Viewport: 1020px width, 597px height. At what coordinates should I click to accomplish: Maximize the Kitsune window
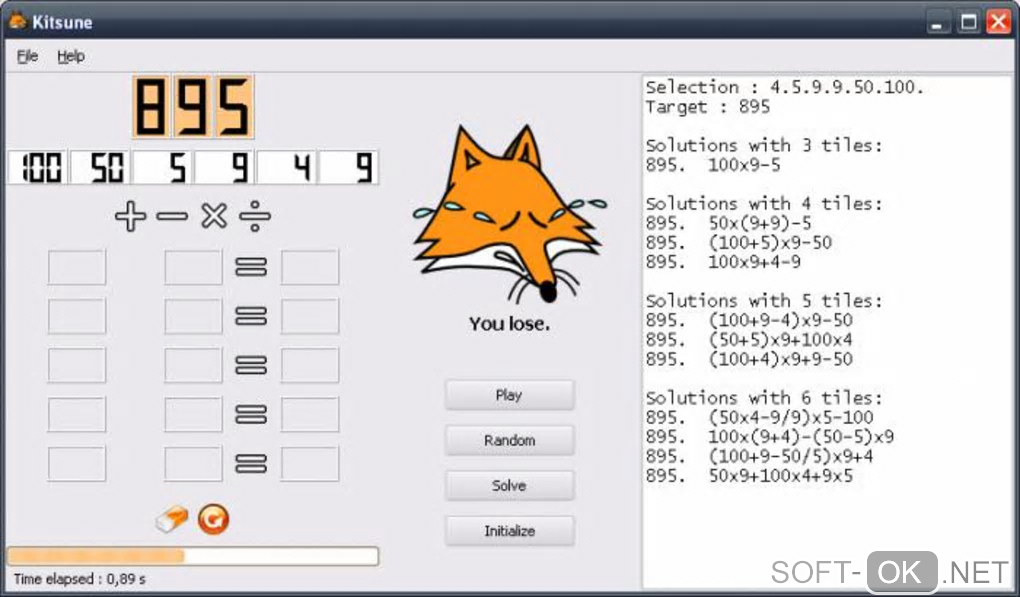click(969, 22)
